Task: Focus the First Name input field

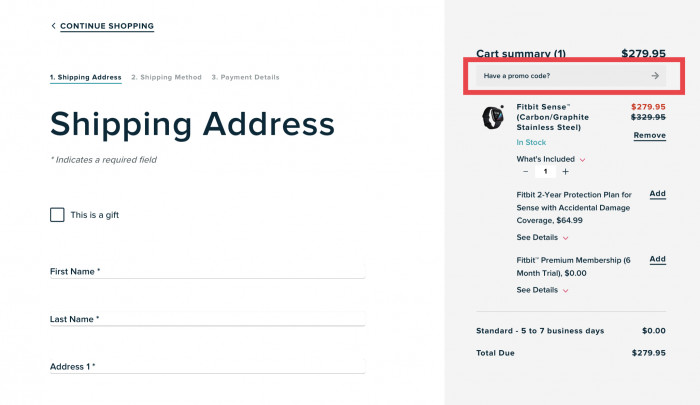Action: pos(207,271)
